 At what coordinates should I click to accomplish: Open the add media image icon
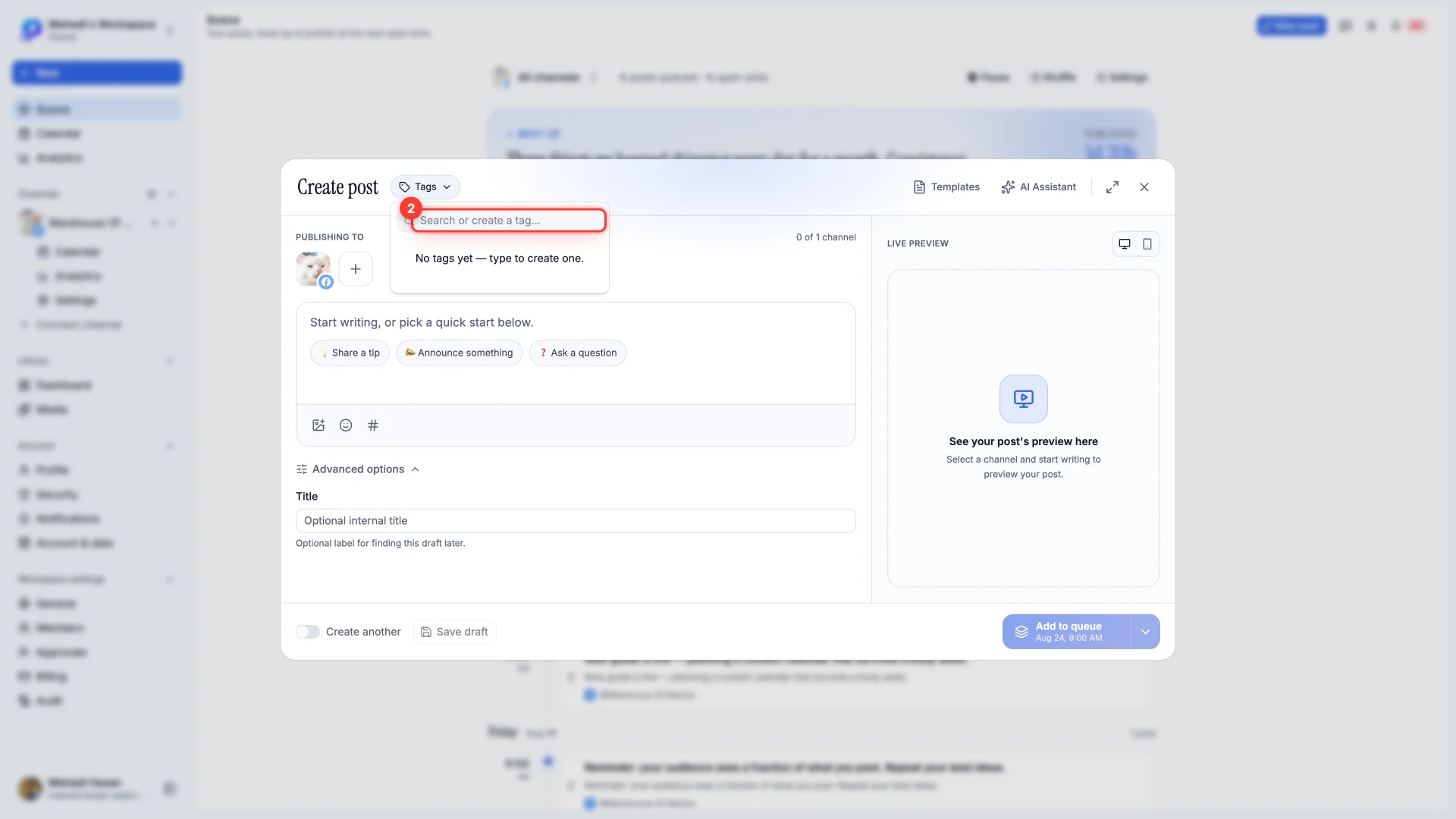pyautogui.click(x=318, y=425)
